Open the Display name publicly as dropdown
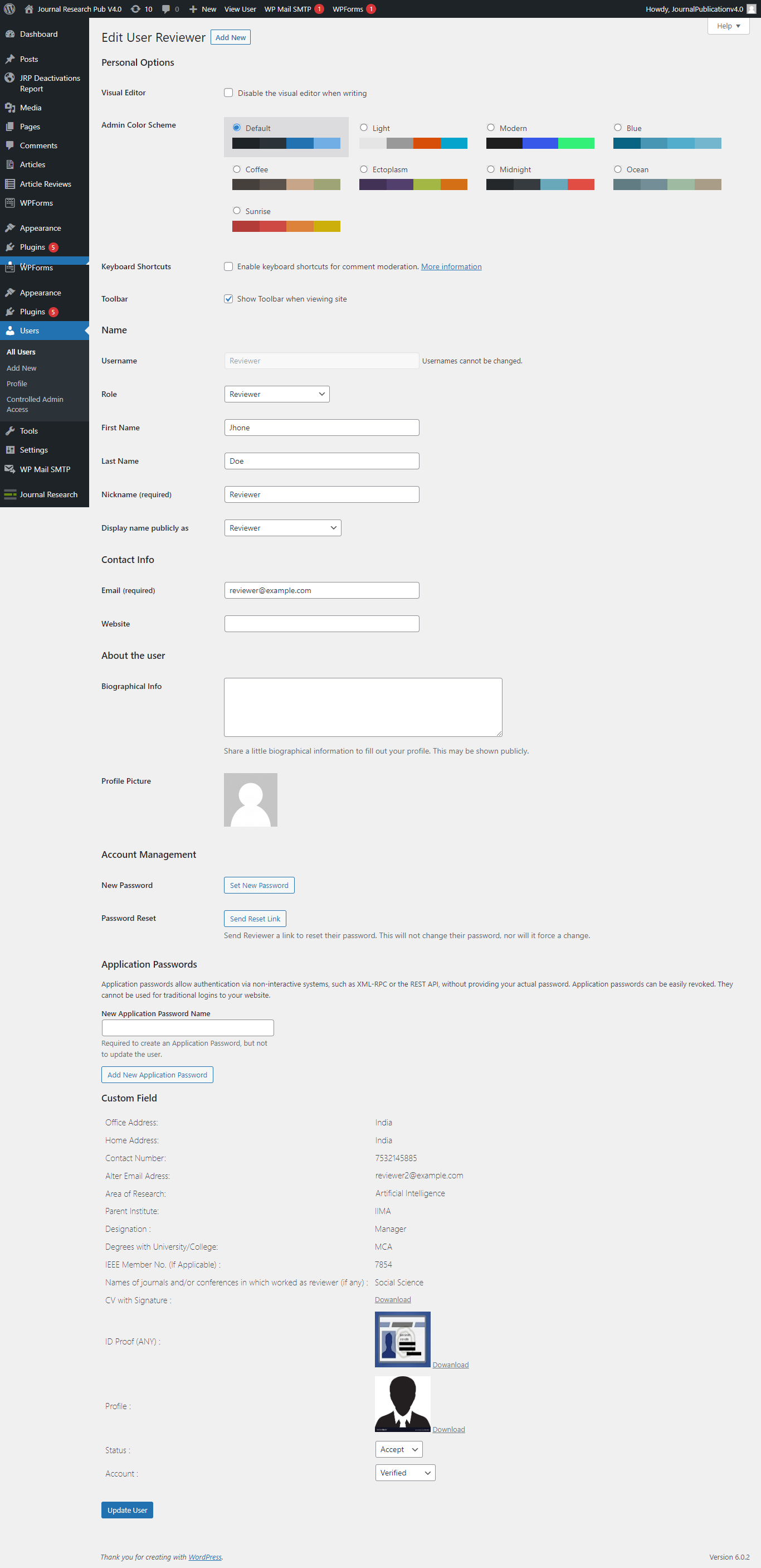 click(x=283, y=528)
